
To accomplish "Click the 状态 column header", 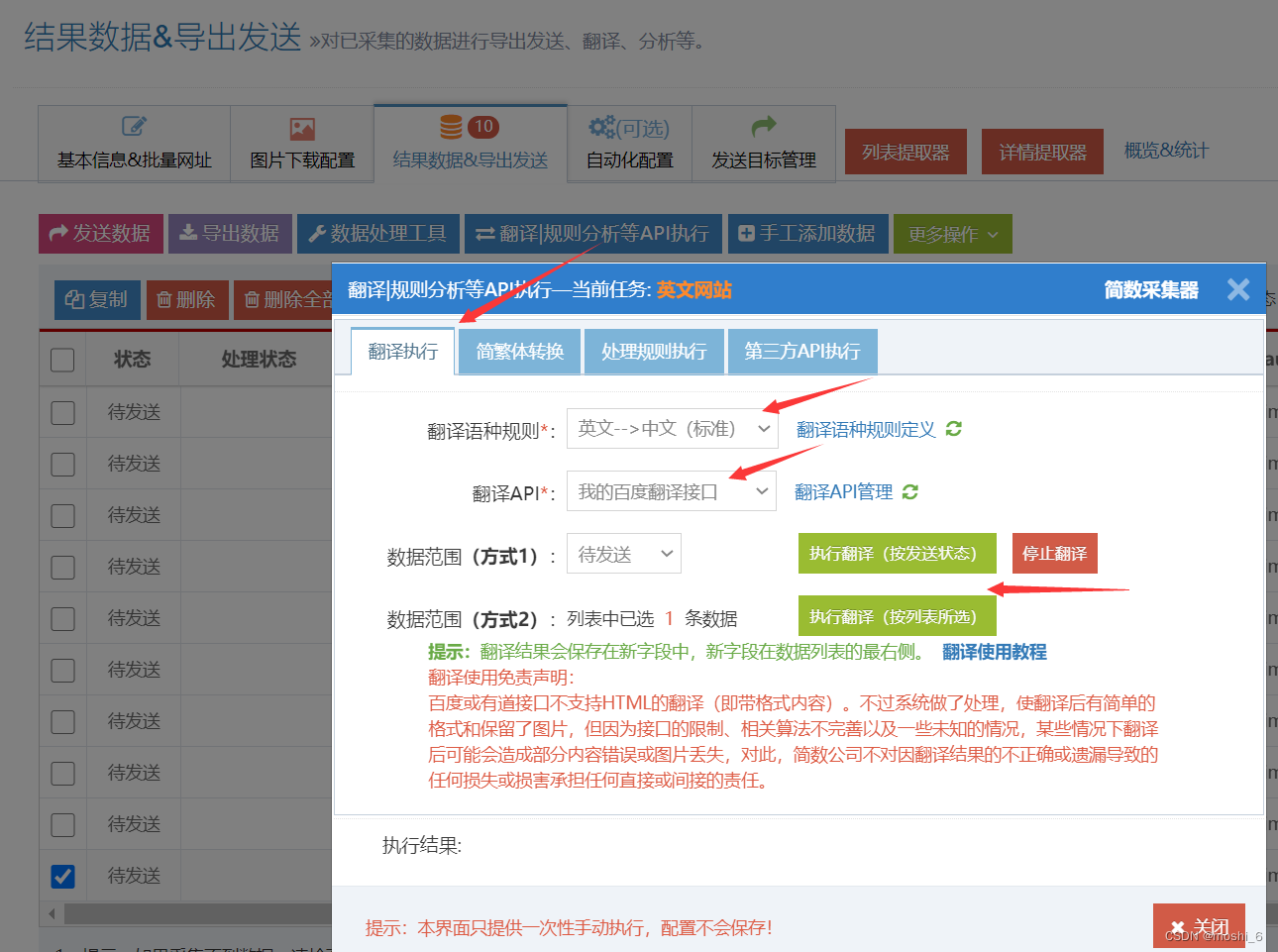I will click(x=133, y=359).
